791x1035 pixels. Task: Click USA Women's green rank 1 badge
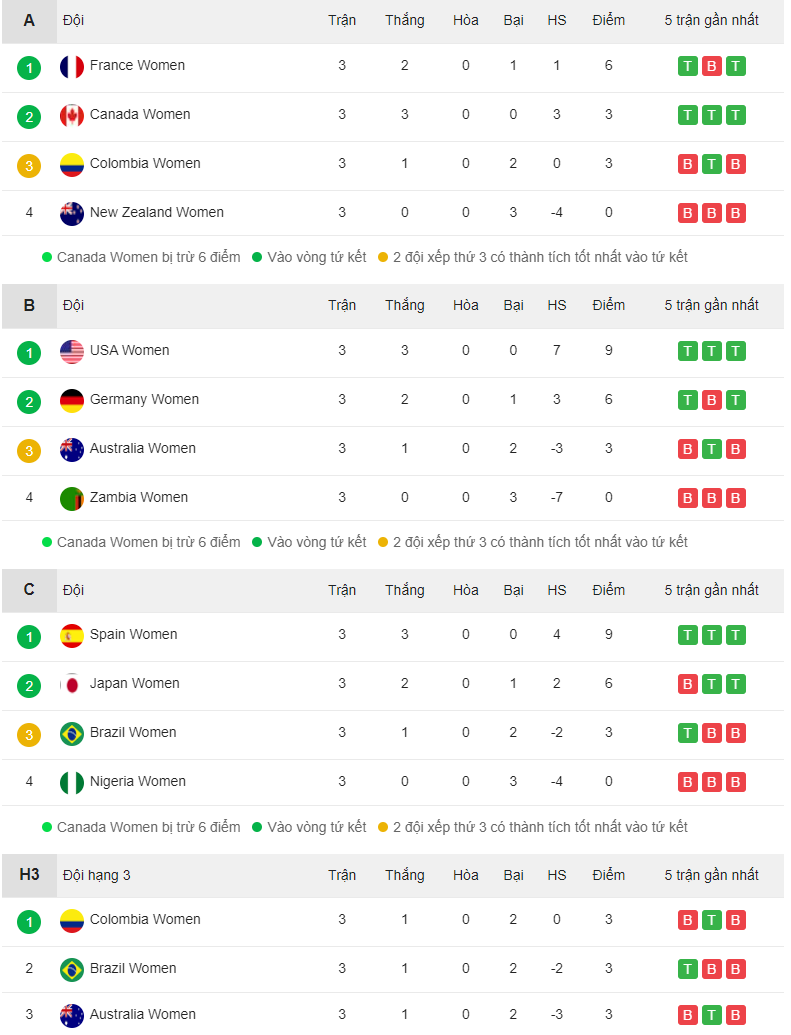coord(29,352)
